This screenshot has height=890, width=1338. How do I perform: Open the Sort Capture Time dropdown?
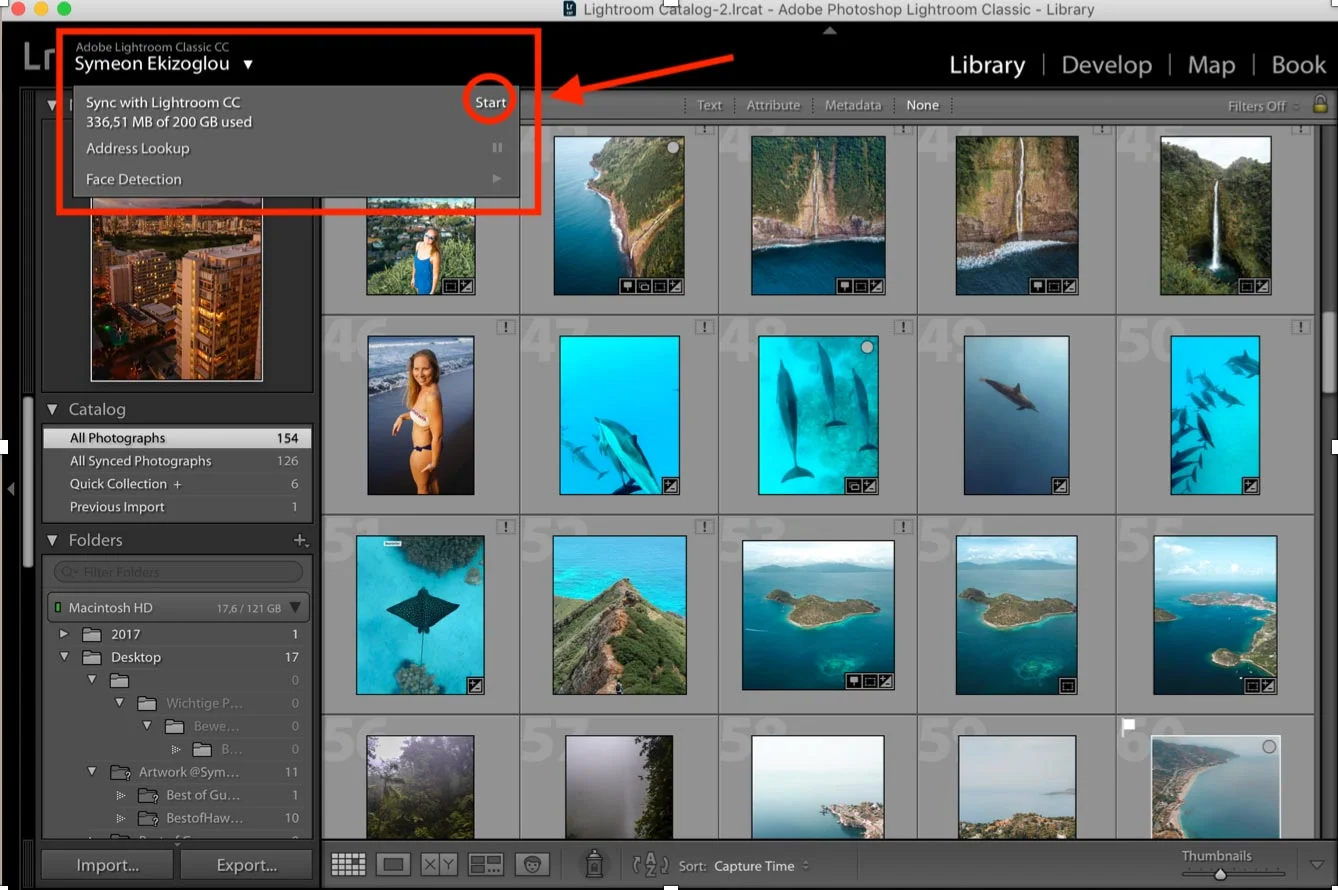pos(761,866)
